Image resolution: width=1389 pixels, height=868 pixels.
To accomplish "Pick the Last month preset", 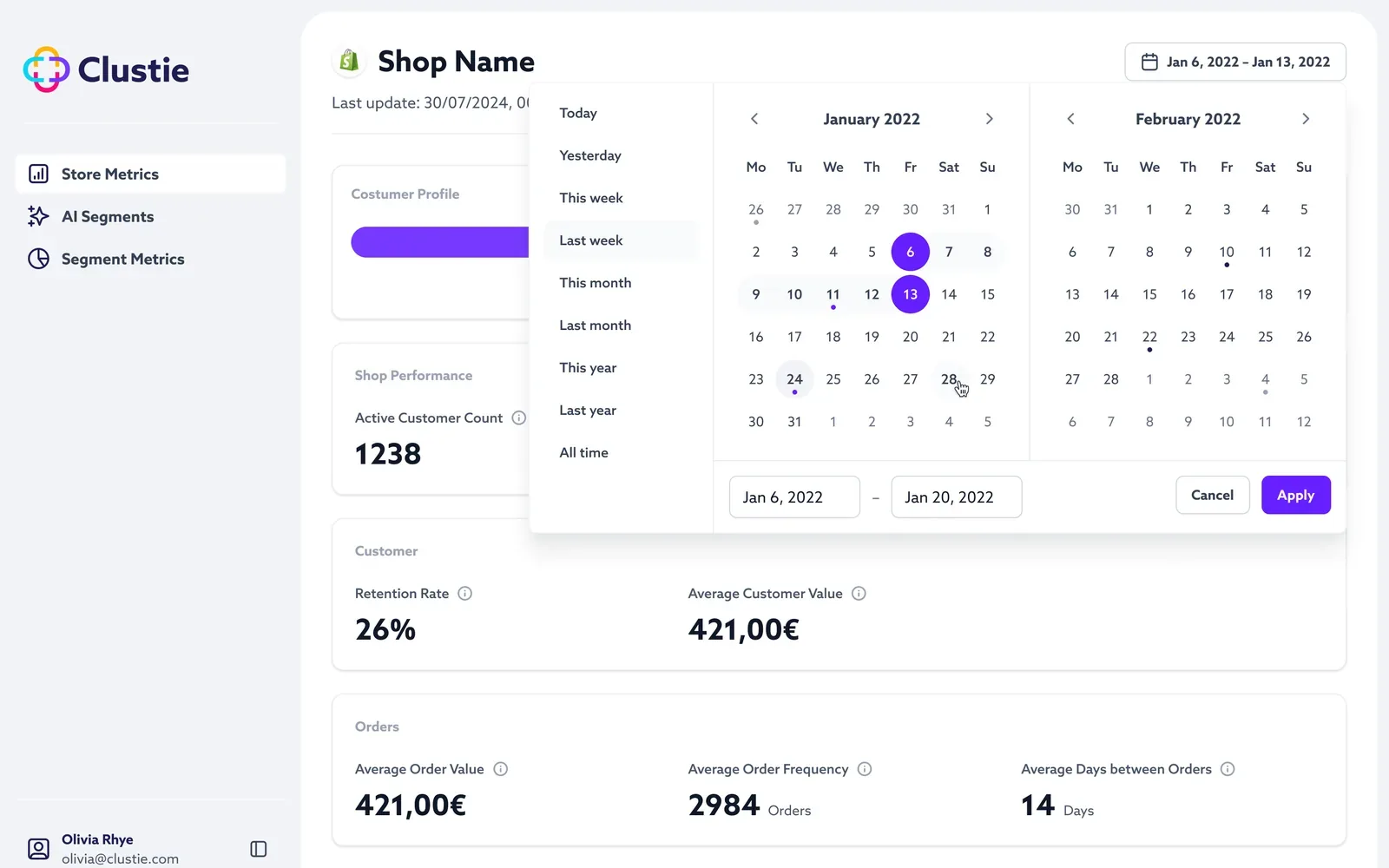I will pyautogui.click(x=621, y=325).
